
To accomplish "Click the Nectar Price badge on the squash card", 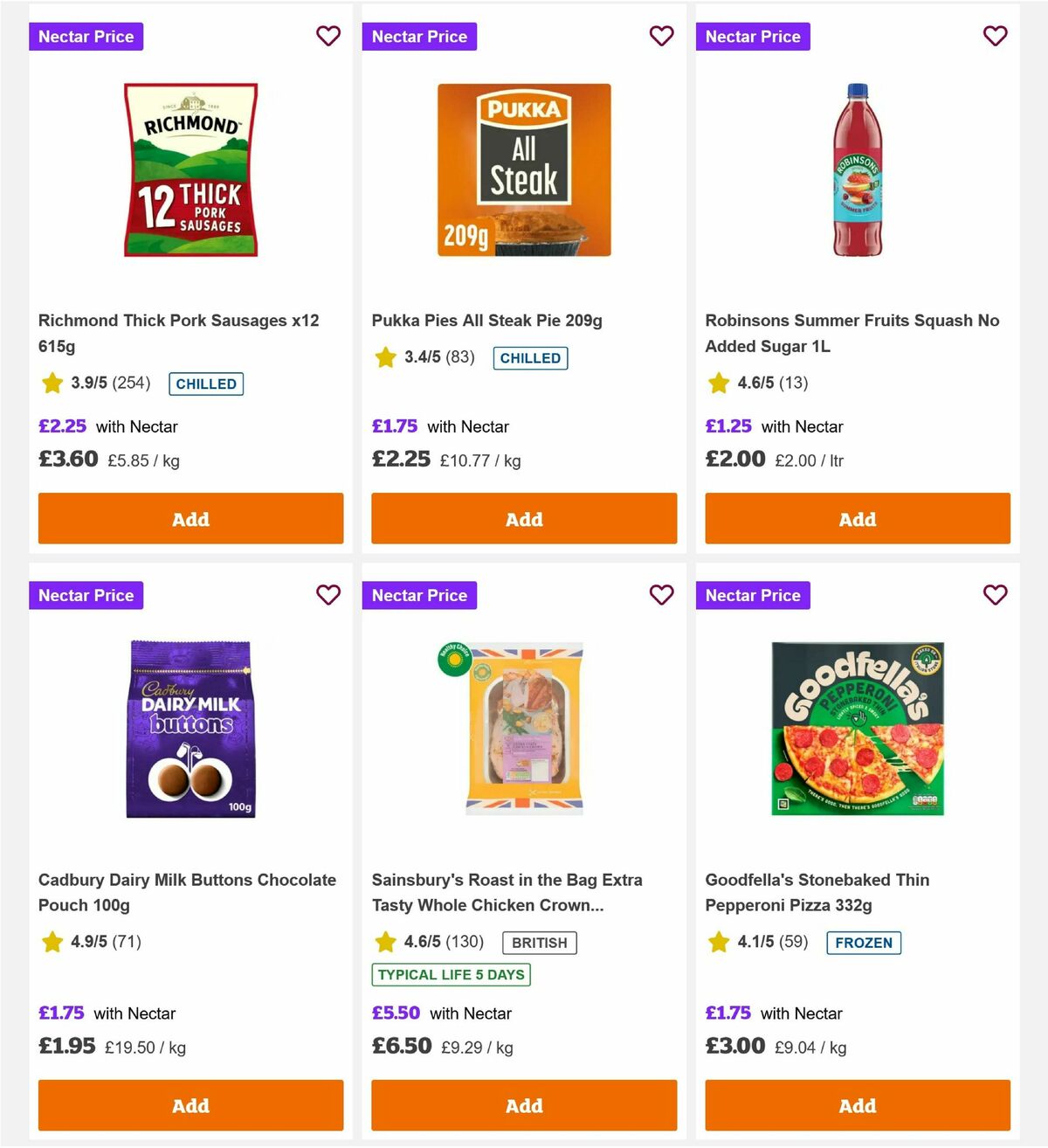I will point(753,36).
